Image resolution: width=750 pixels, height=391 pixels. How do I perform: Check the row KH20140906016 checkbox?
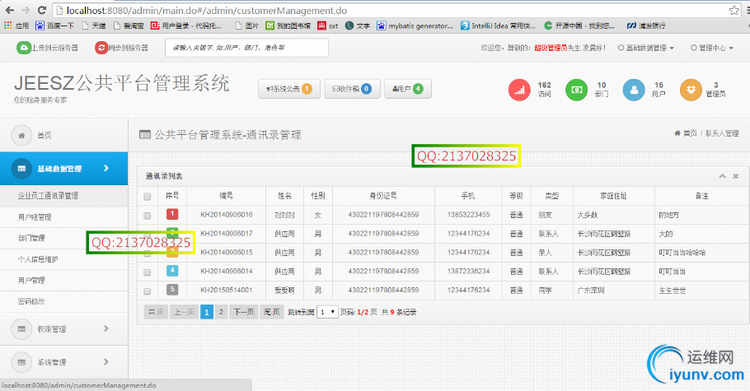147,215
